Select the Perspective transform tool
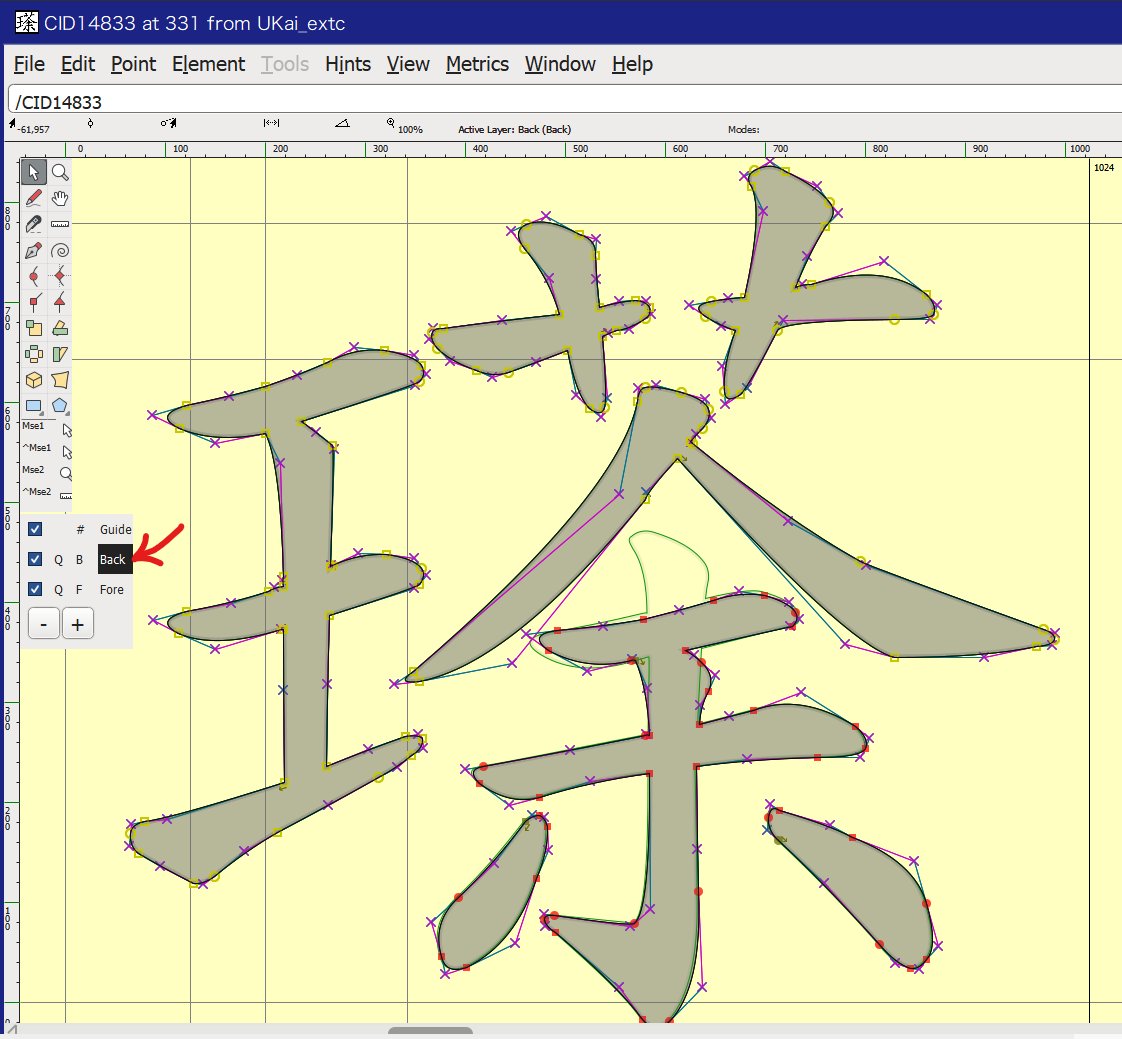The height and width of the screenshot is (1039, 1122). tap(60, 380)
